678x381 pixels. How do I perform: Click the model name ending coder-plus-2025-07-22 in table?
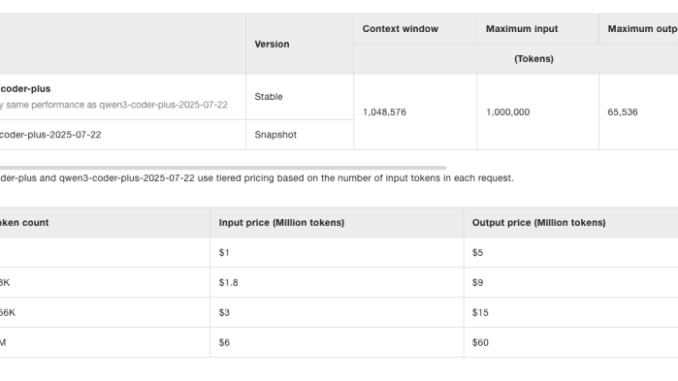(x=51, y=135)
